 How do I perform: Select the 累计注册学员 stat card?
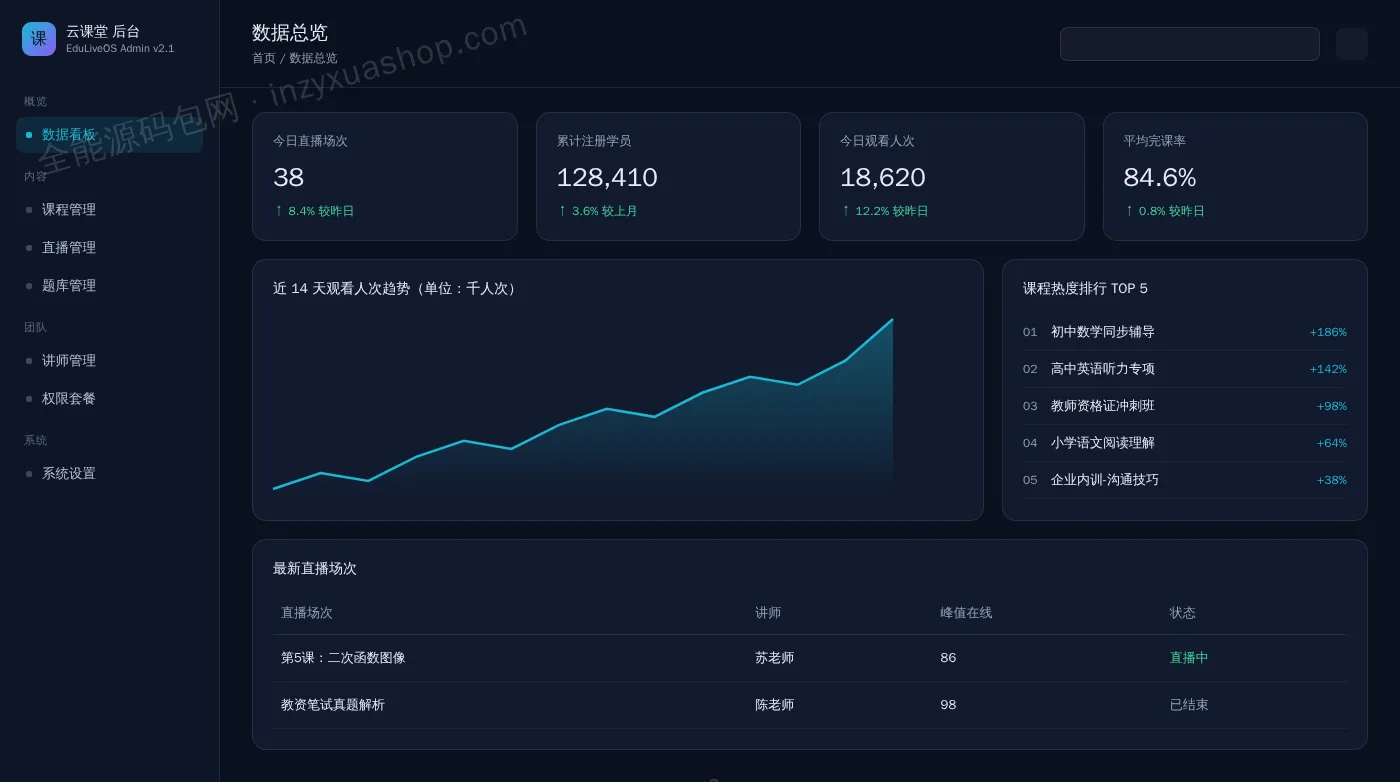coord(668,176)
